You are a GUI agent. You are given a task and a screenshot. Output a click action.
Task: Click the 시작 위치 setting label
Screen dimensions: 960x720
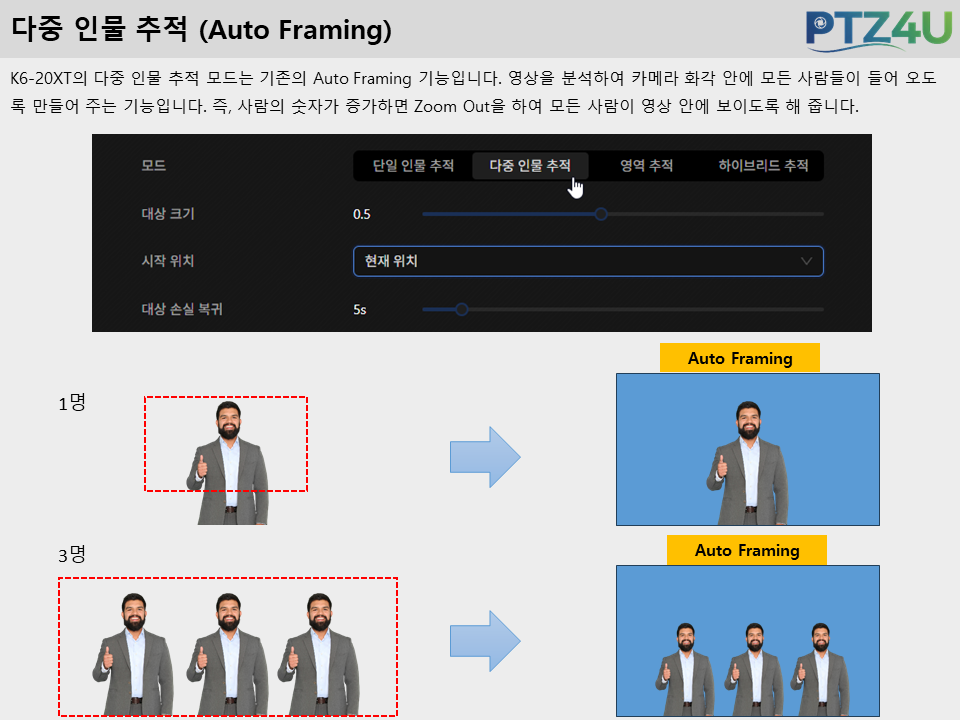click(168, 261)
